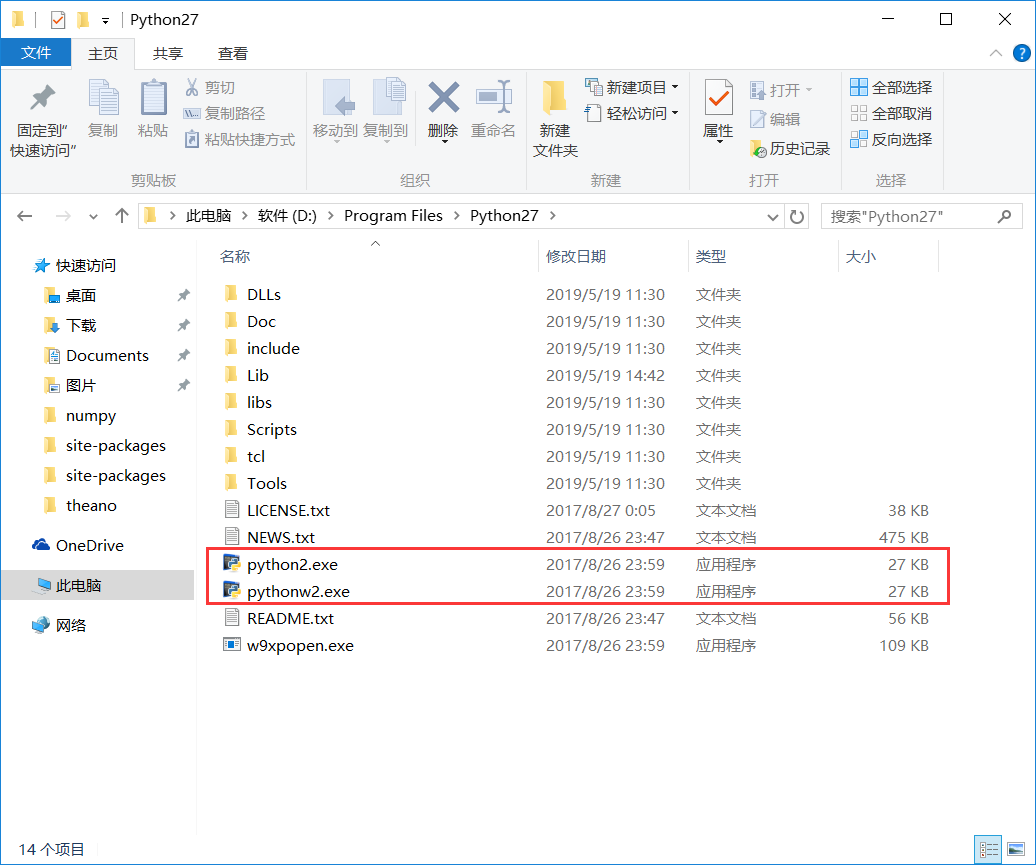Screen dimensions: 1036x865
Task: Expand the Quick Access Toolbar customize chevron
Action: click(x=104, y=19)
